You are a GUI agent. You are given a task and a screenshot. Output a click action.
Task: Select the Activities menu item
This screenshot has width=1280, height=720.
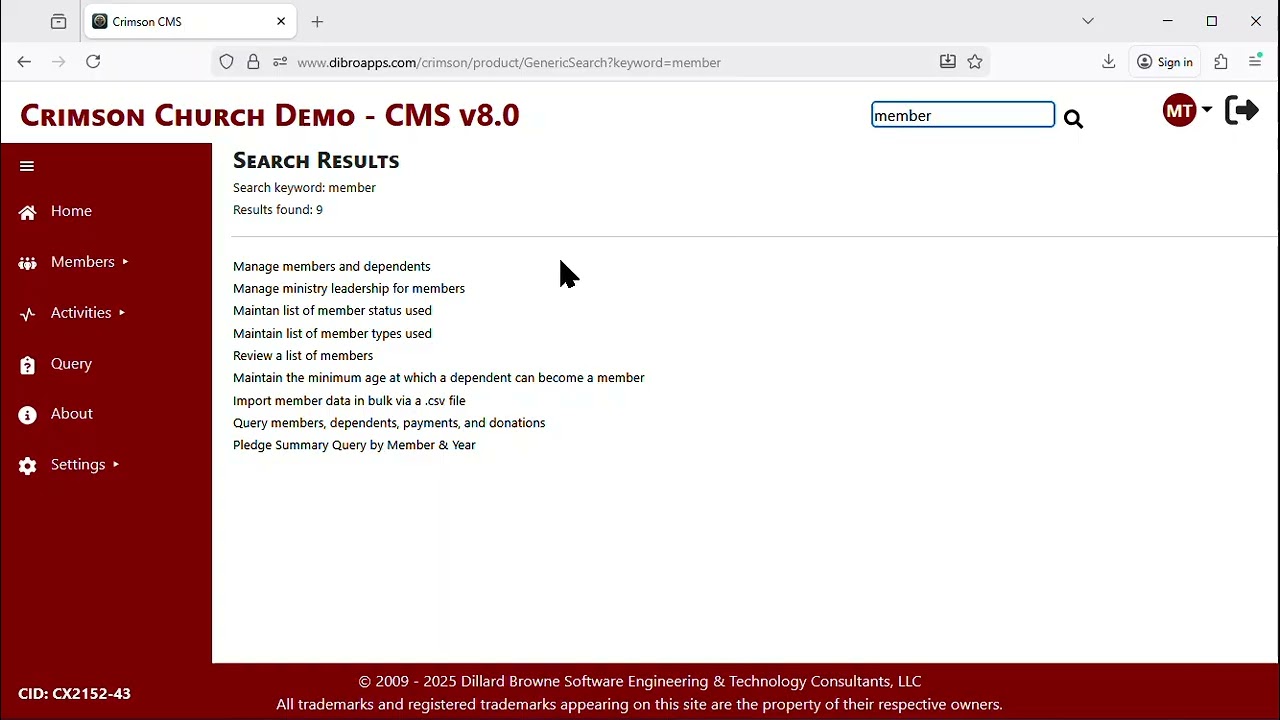pyautogui.click(x=81, y=313)
